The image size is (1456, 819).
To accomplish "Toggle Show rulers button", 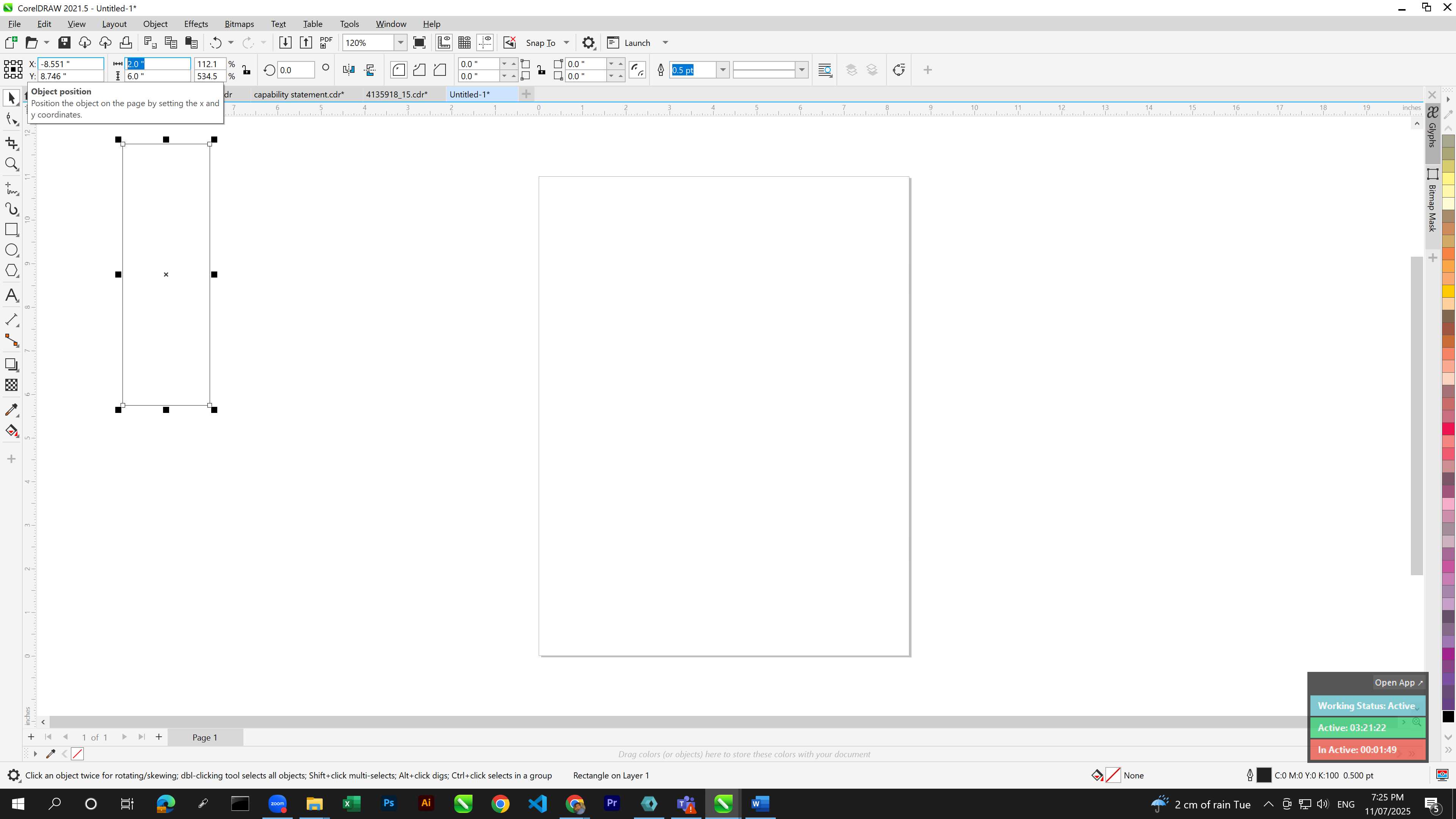I will (444, 42).
